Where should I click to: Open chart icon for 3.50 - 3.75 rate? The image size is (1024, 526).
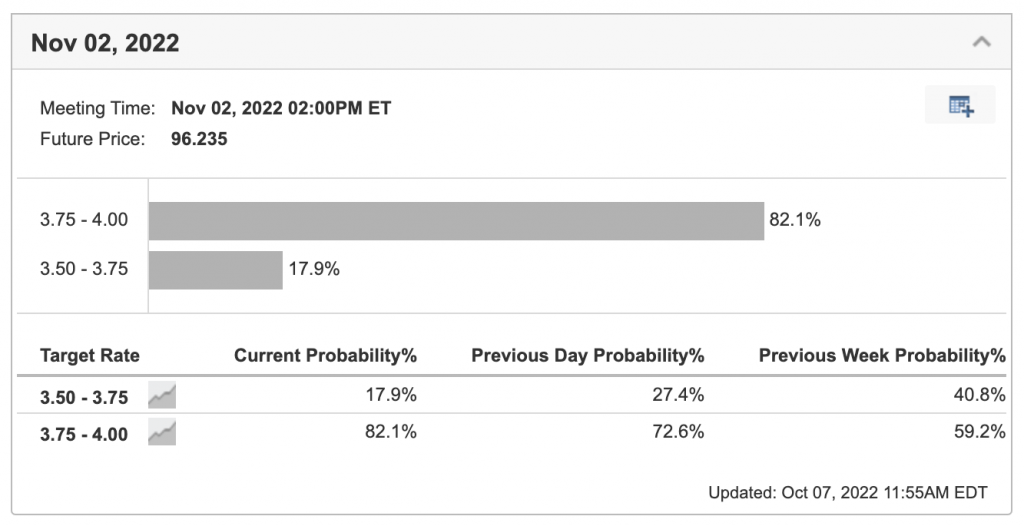(162, 395)
